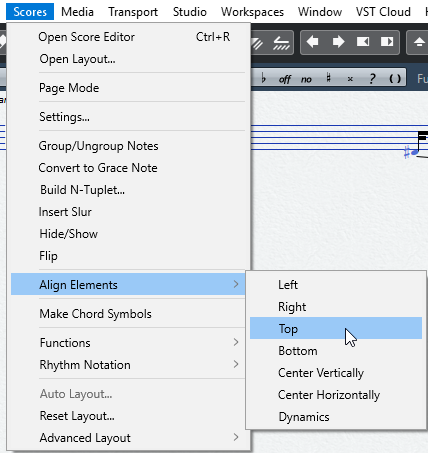Select Group/Ungroup Notes
Viewport: 428px width, 453px height.
pyautogui.click(x=128, y=146)
